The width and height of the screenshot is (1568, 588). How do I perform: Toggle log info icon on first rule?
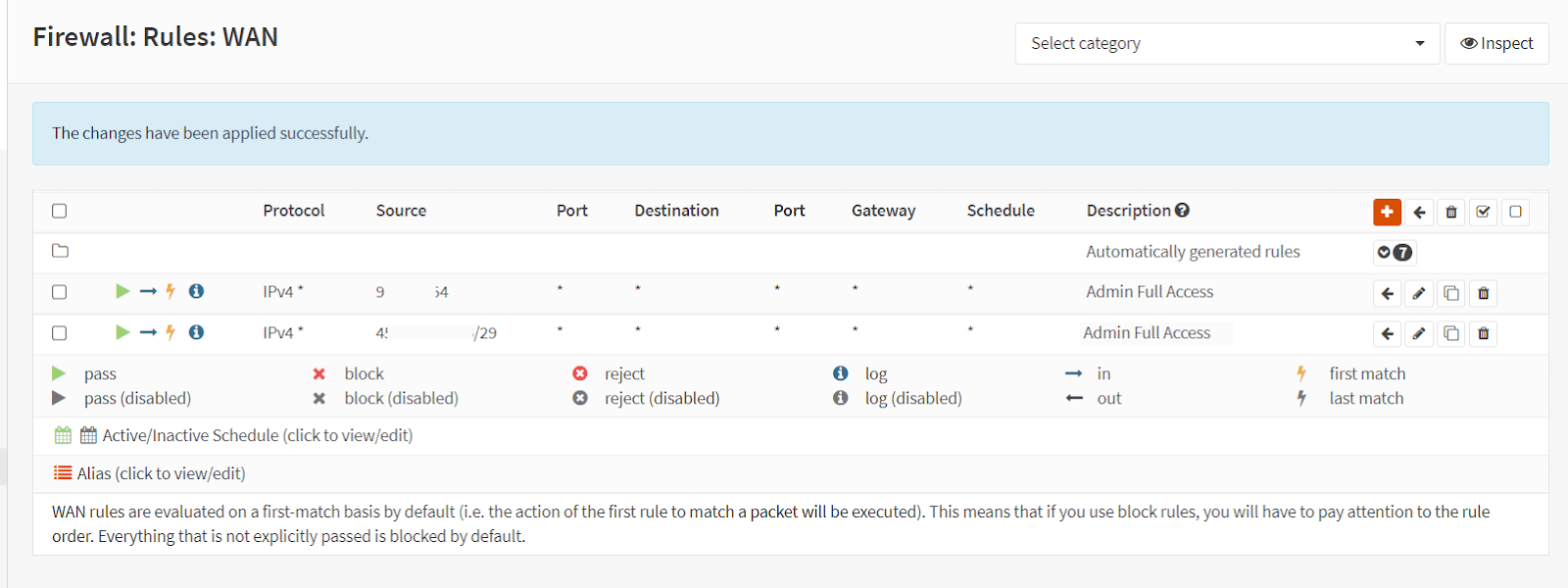196,291
